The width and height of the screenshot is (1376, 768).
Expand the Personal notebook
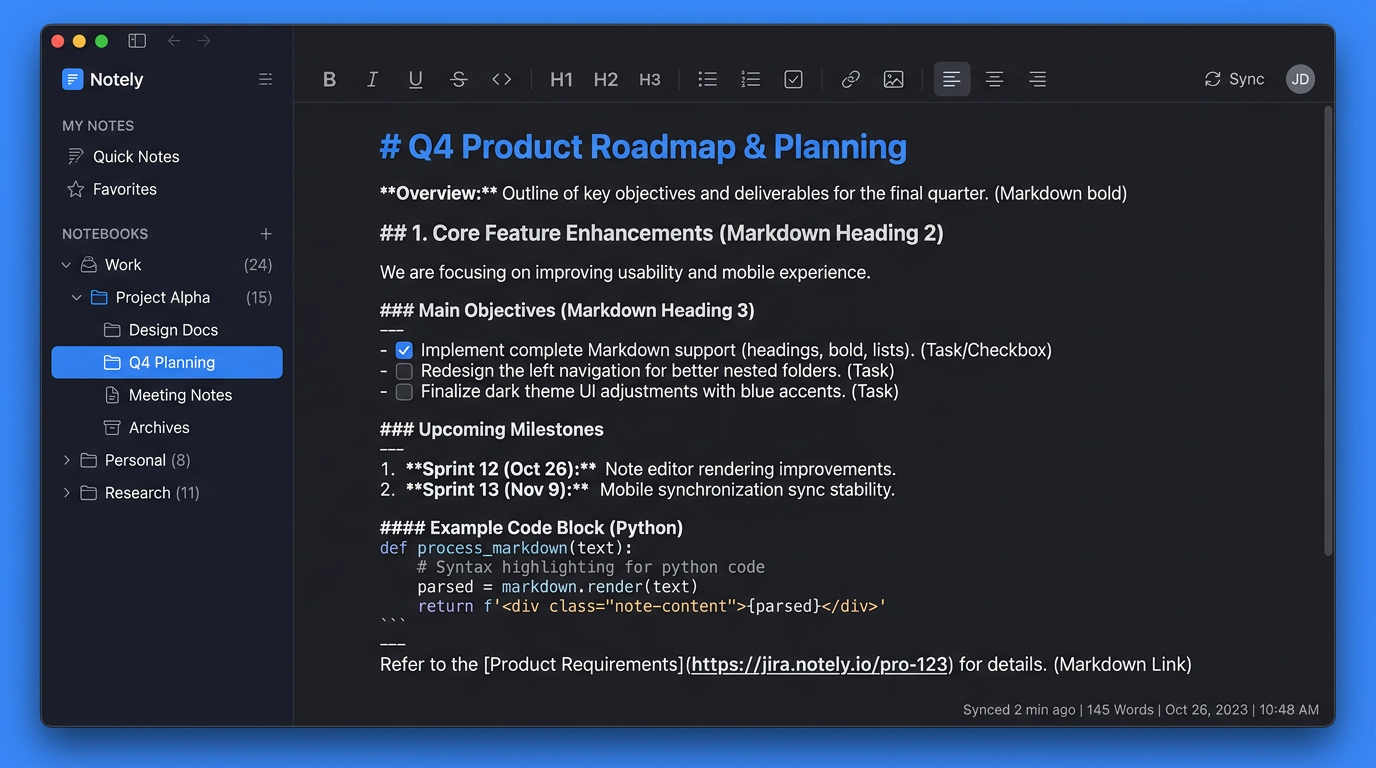[x=67, y=460]
